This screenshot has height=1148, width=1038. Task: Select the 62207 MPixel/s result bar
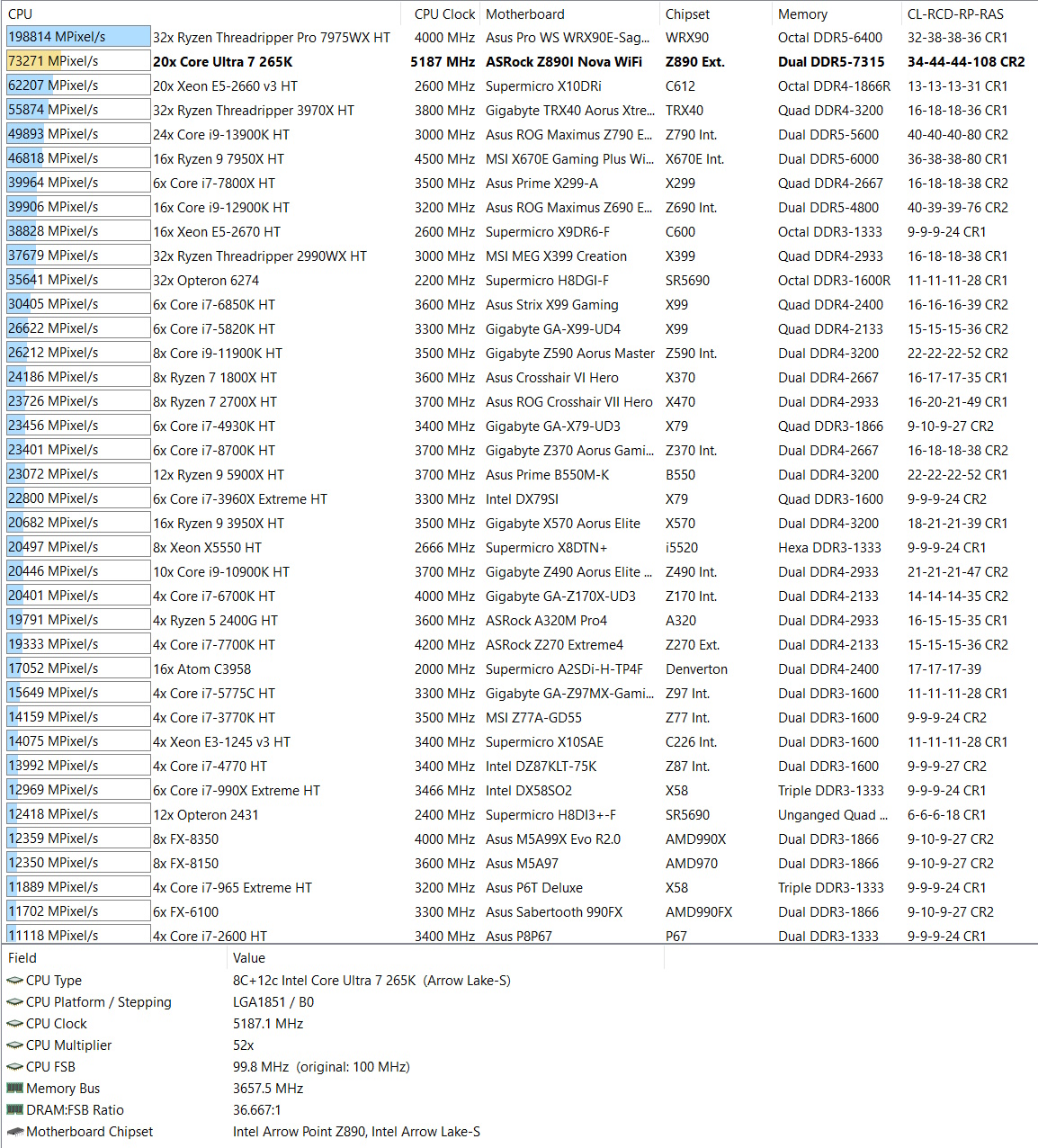[x=78, y=85]
